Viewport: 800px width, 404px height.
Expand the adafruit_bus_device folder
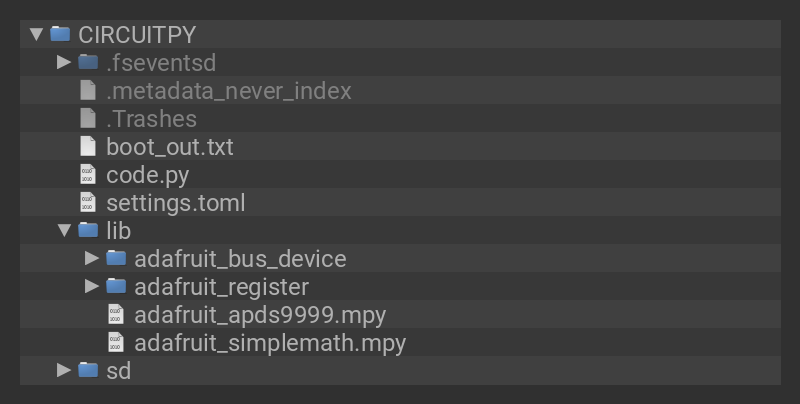(x=92, y=258)
